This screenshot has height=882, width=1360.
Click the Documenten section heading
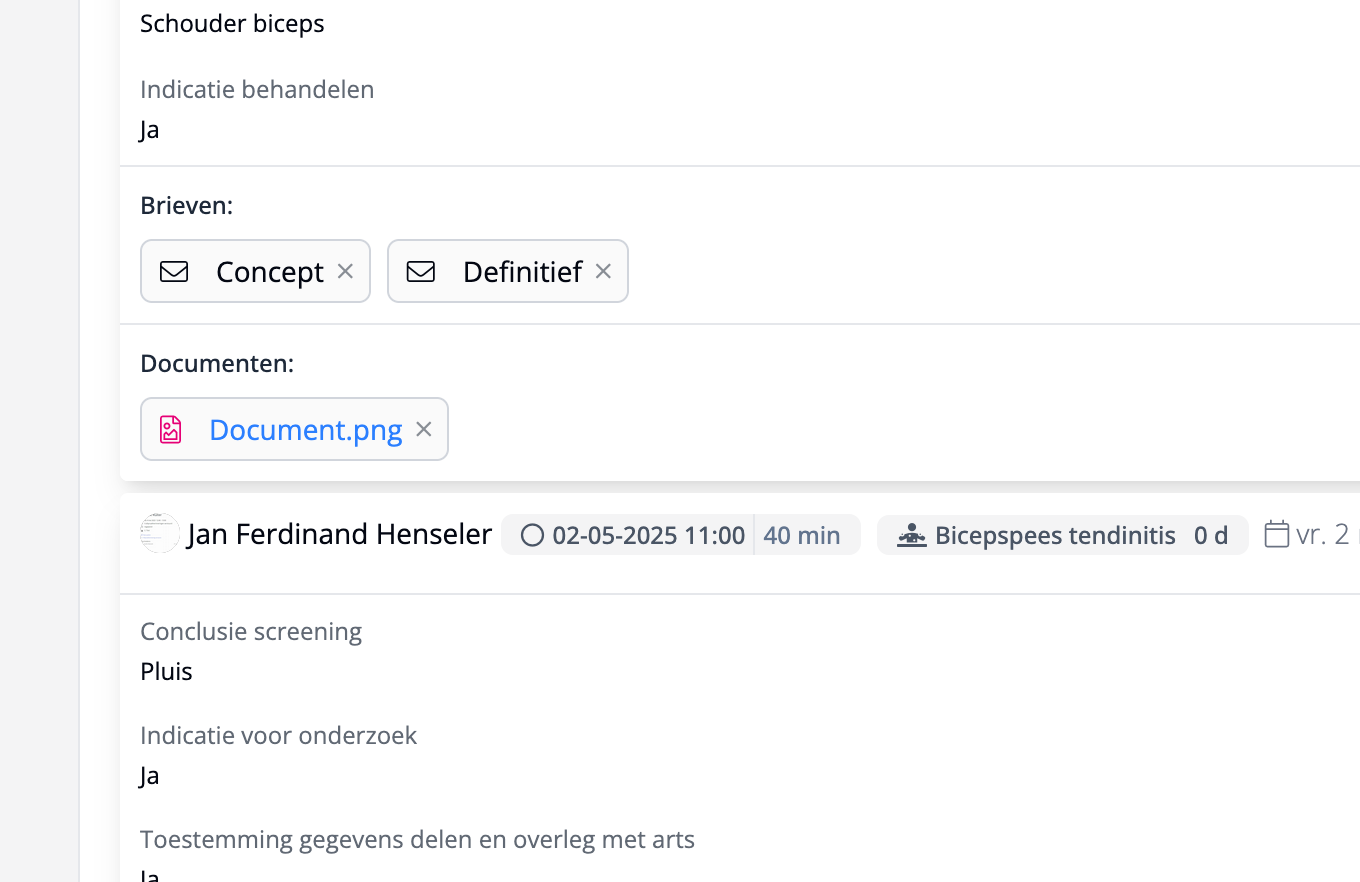click(217, 363)
